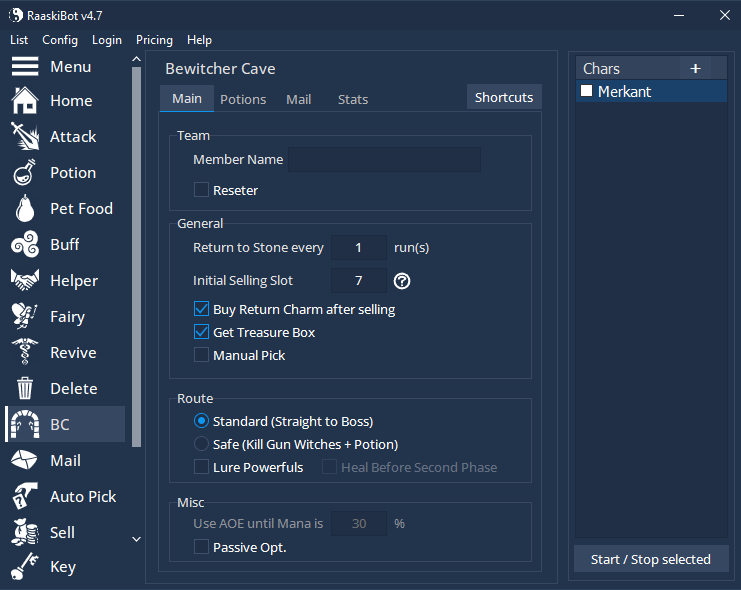Select the Potion flask icon
This screenshot has width=741, height=590.
pyautogui.click(x=25, y=172)
